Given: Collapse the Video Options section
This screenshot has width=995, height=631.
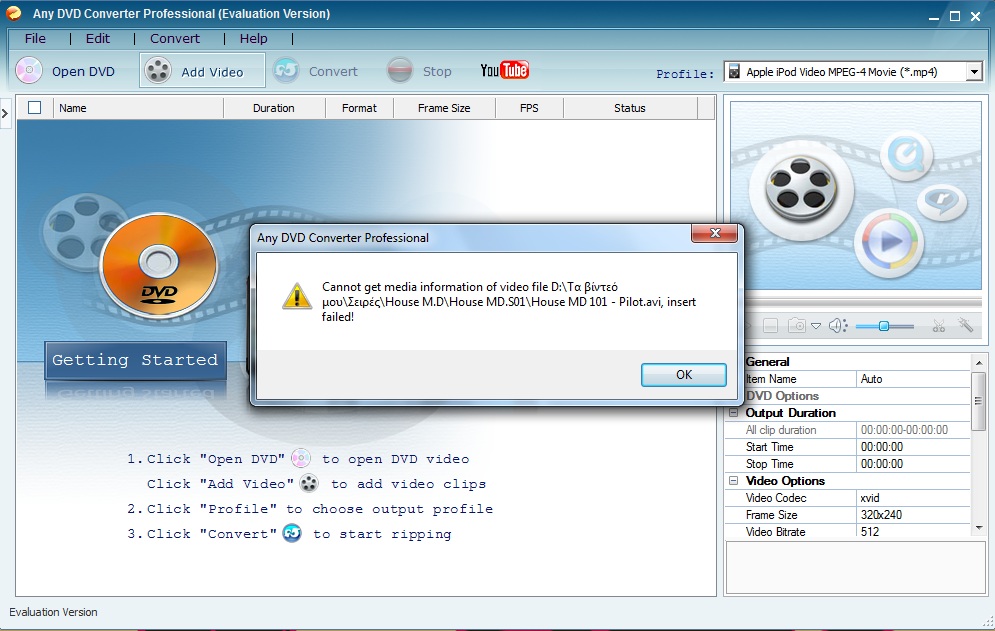Looking at the screenshot, I should pyautogui.click(x=734, y=481).
